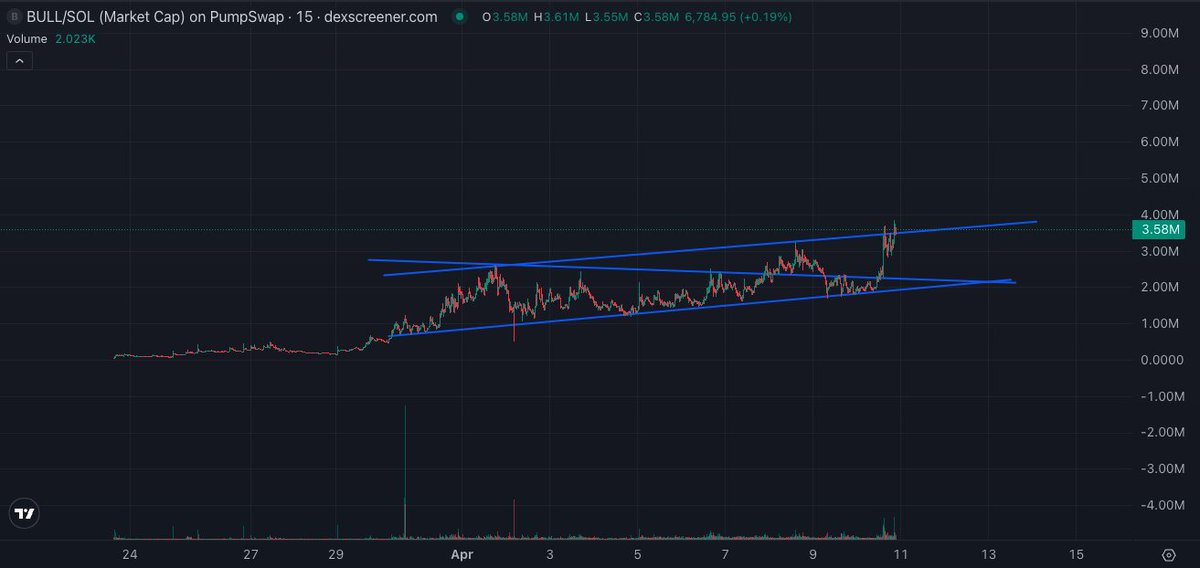Image resolution: width=1200 pixels, height=568 pixels.
Task: Click the 5 date label on time axis
Action: point(637,555)
